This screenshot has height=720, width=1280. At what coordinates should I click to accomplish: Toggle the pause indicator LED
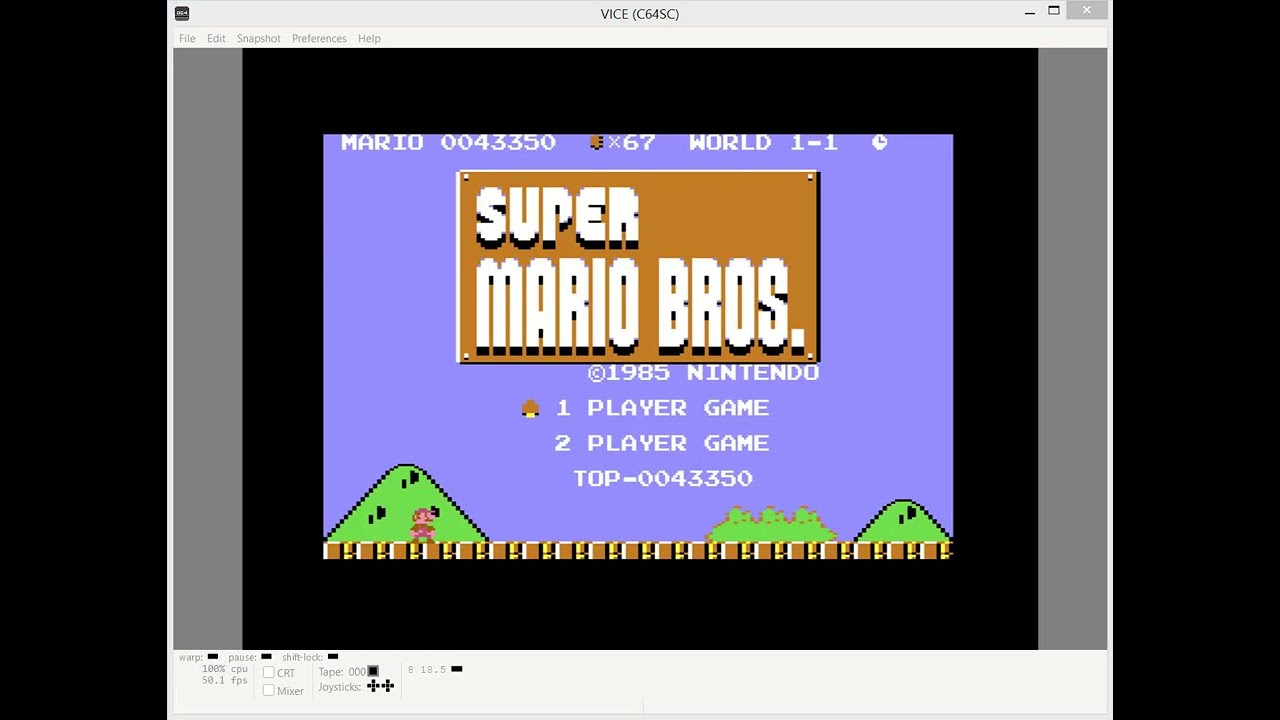pyautogui.click(x=266, y=657)
